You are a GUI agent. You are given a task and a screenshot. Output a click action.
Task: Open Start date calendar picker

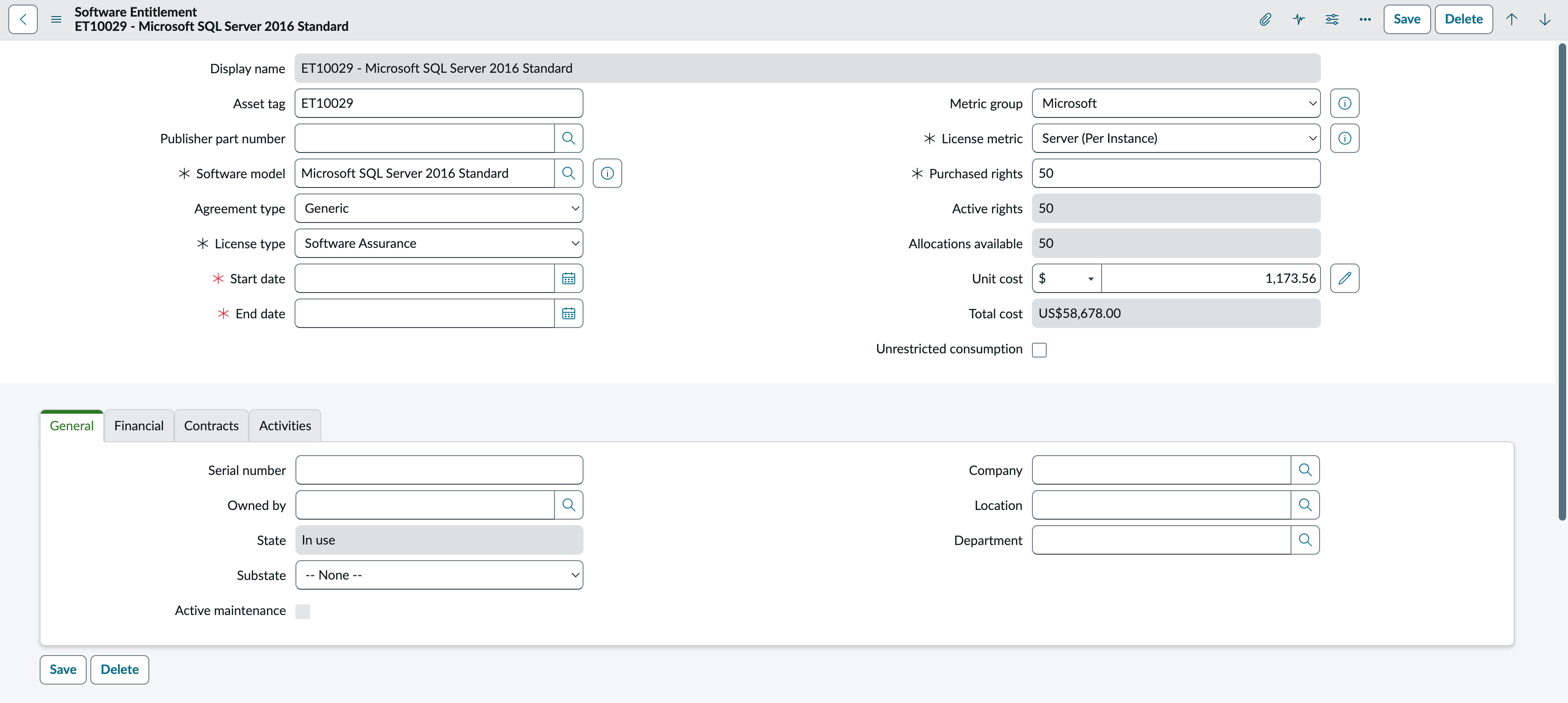pyautogui.click(x=568, y=278)
